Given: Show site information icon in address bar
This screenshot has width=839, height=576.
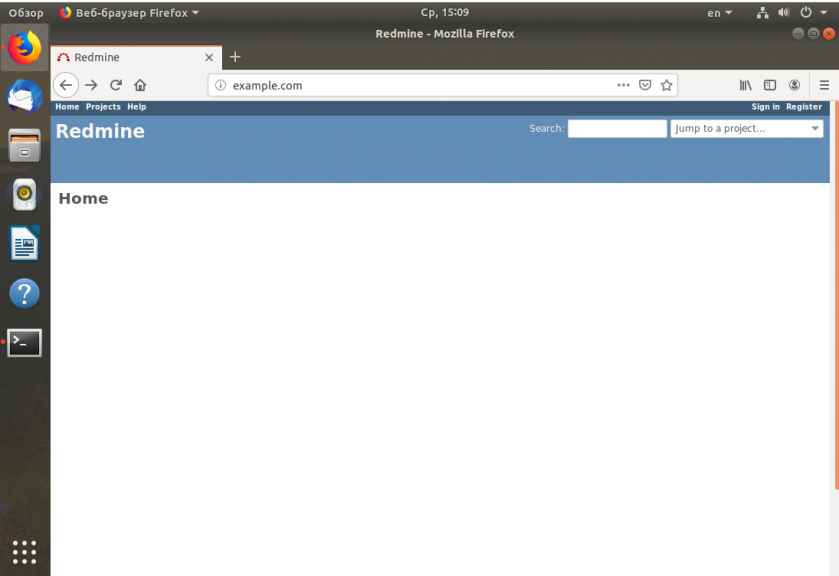Looking at the screenshot, I should [220, 85].
